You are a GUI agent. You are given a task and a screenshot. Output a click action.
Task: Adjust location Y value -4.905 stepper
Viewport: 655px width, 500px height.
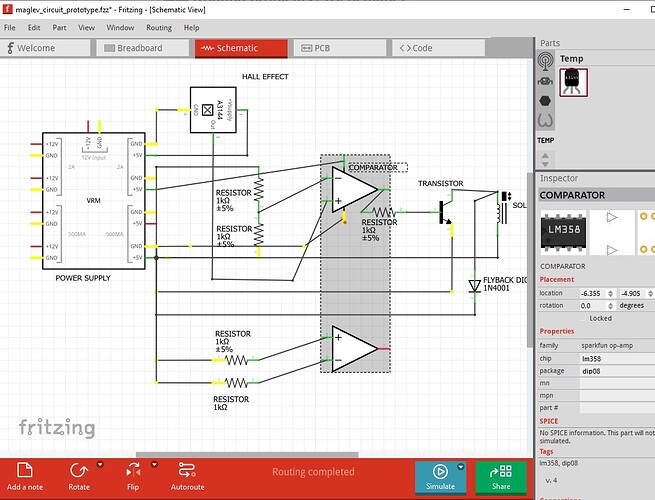coord(650,294)
